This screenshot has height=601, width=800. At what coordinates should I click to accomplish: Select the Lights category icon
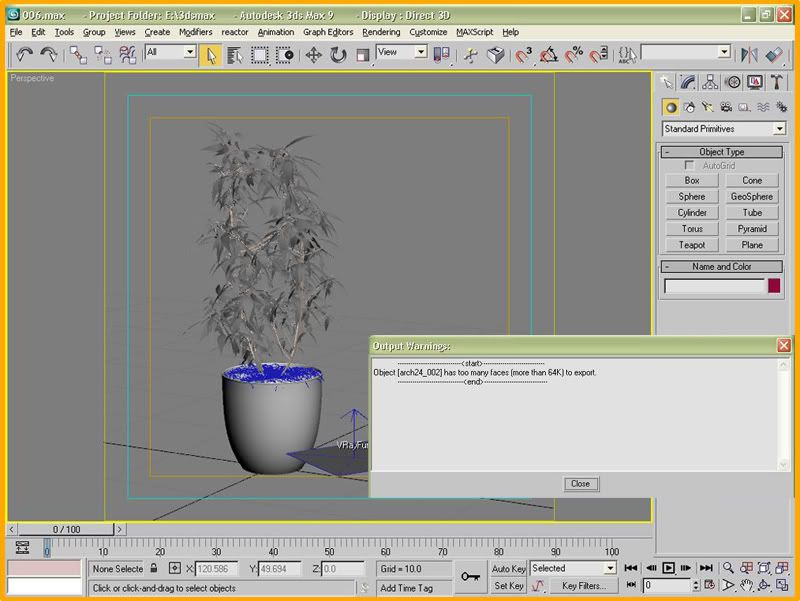point(707,107)
